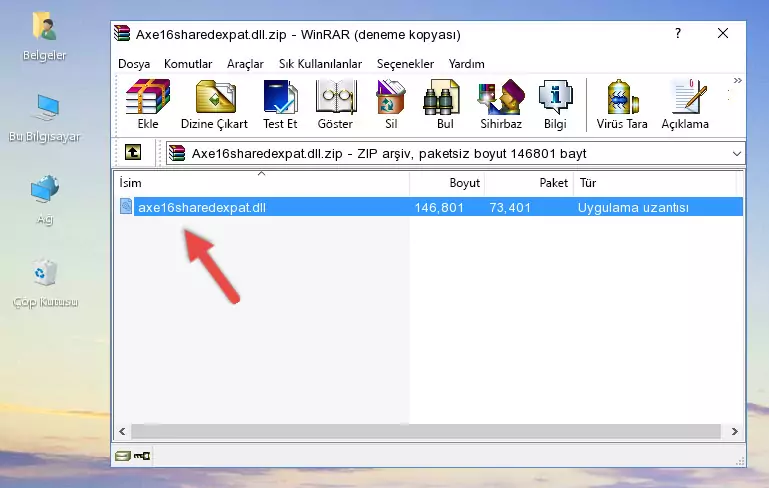This screenshot has height=488, width=769.
Task: Click the help question mark button
Action: [x=678, y=33]
